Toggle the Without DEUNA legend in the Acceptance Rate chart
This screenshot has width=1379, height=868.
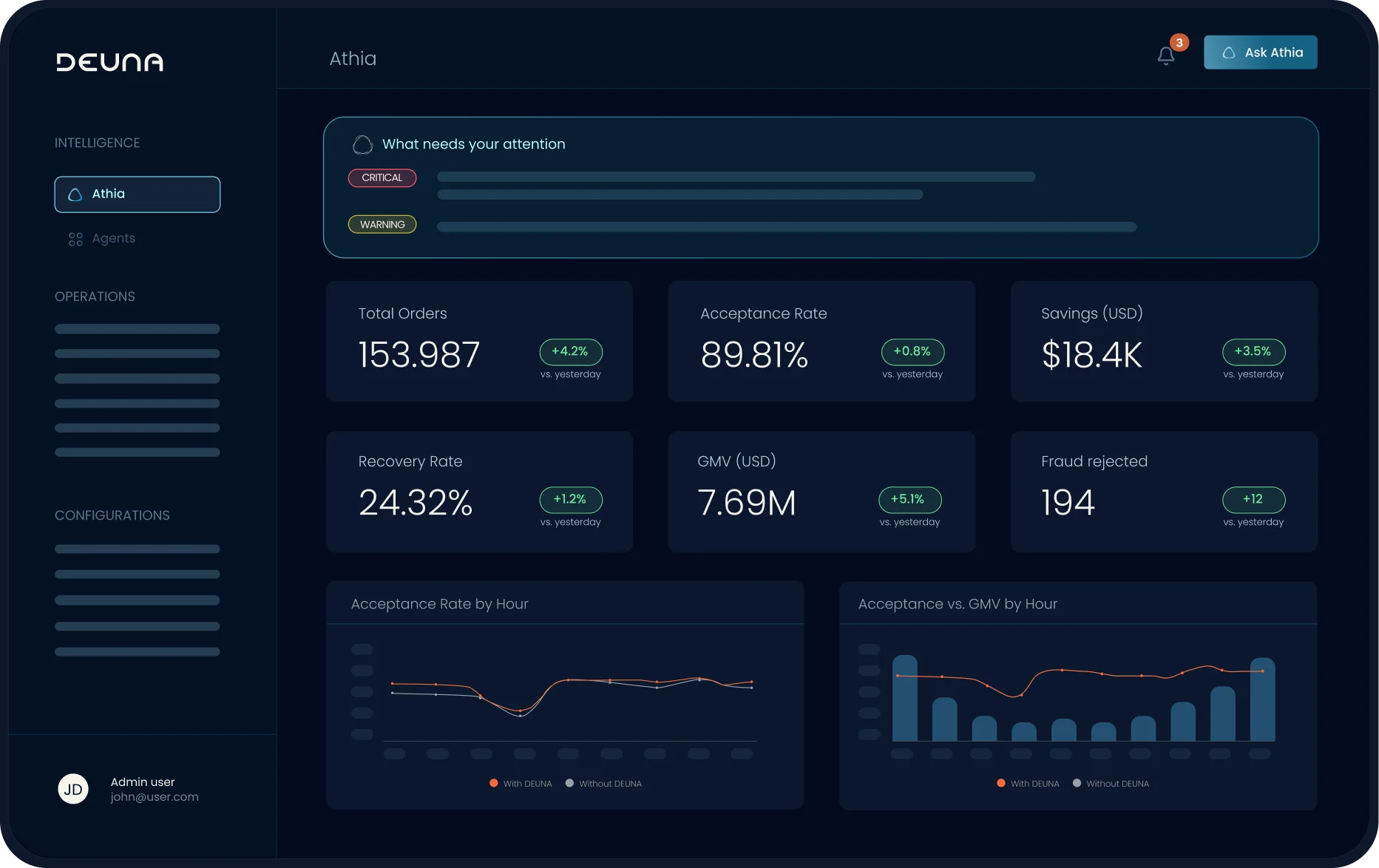pos(603,783)
